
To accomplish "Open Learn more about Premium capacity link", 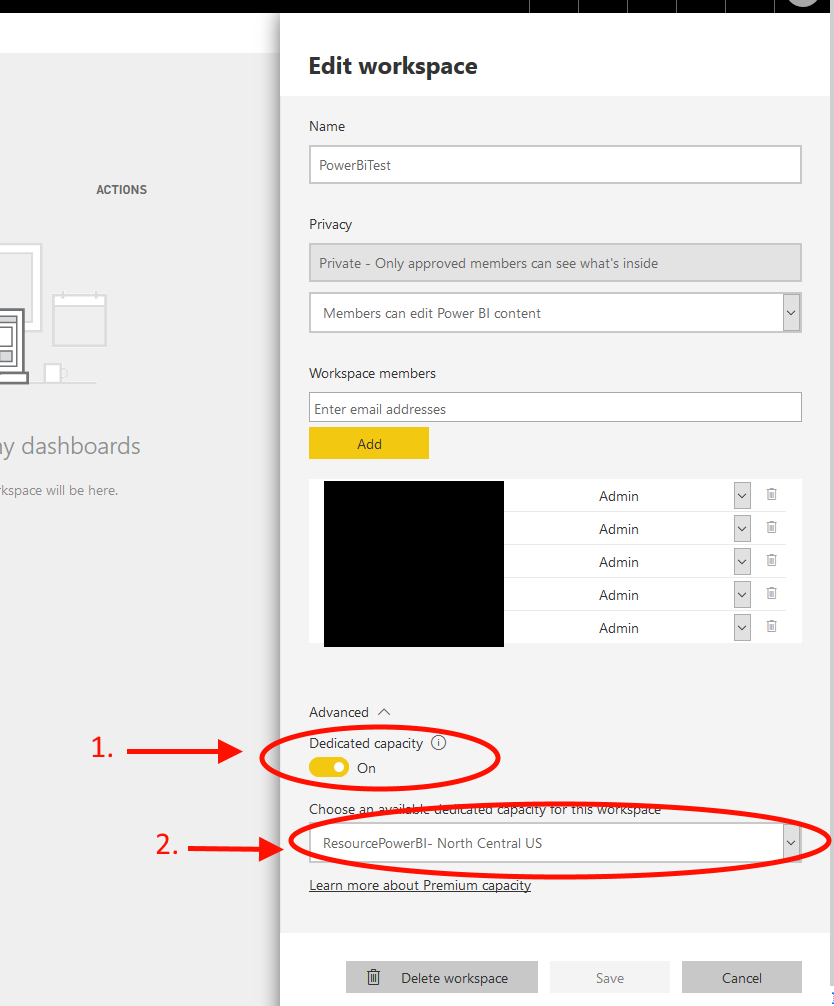I will tap(420, 885).
